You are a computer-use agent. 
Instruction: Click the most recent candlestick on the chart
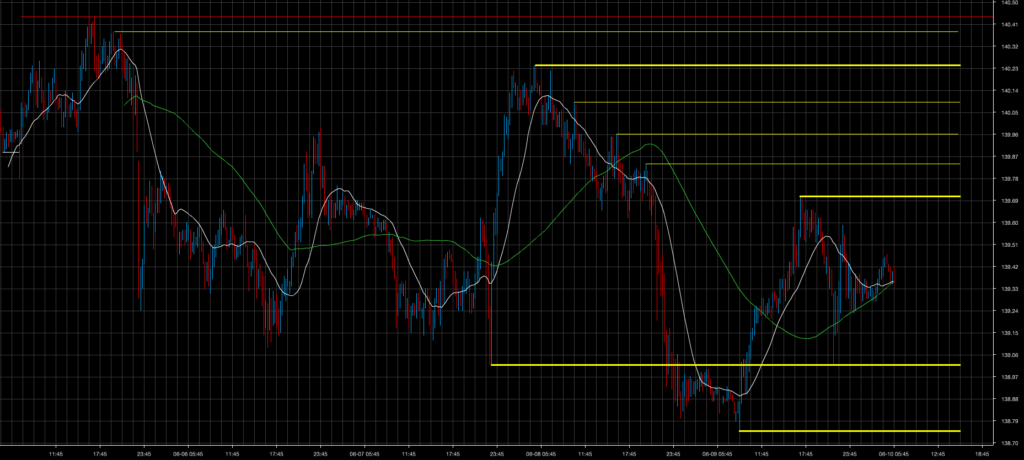pyautogui.click(x=892, y=275)
